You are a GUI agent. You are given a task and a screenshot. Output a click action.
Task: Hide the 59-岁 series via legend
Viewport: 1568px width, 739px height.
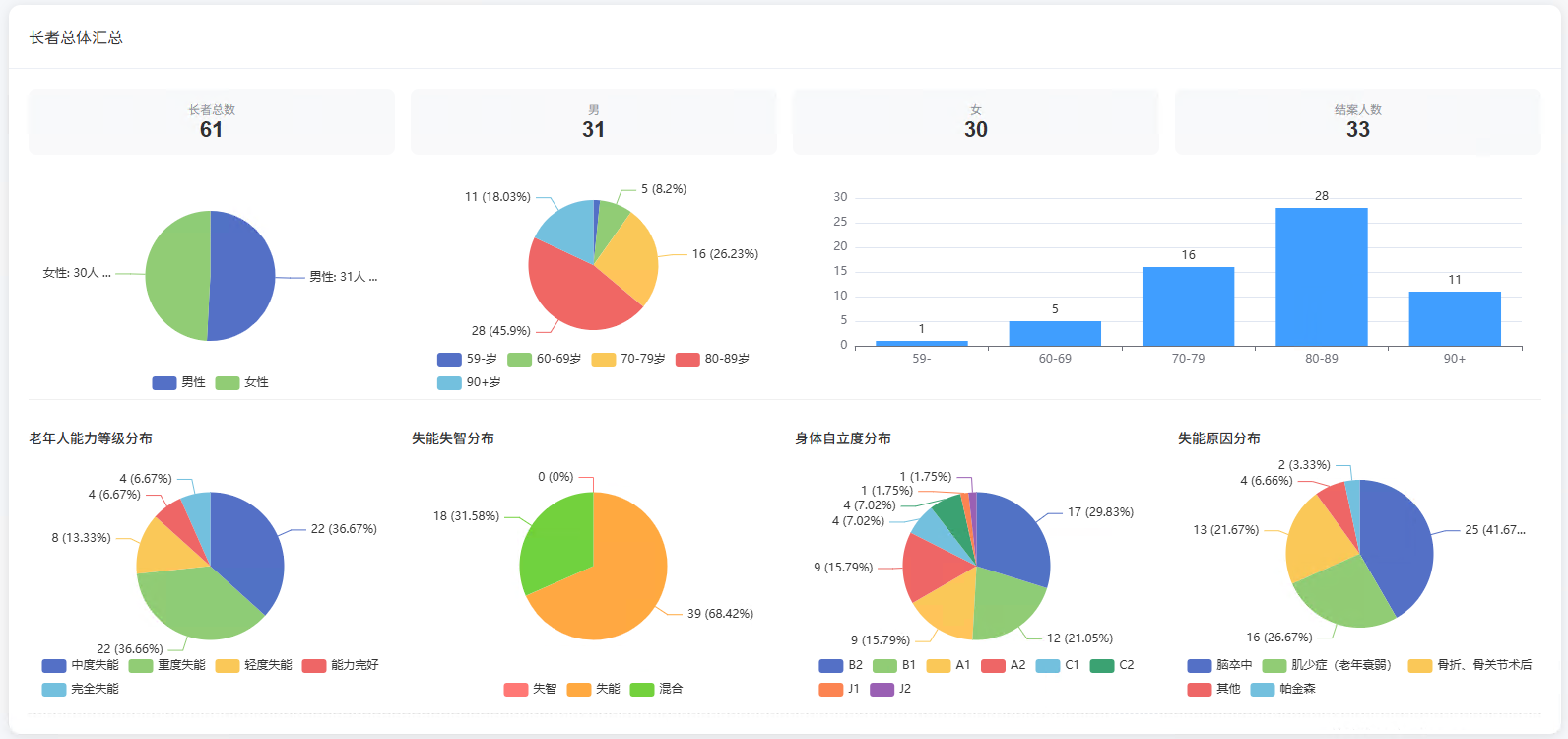click(x=468, y=359)
